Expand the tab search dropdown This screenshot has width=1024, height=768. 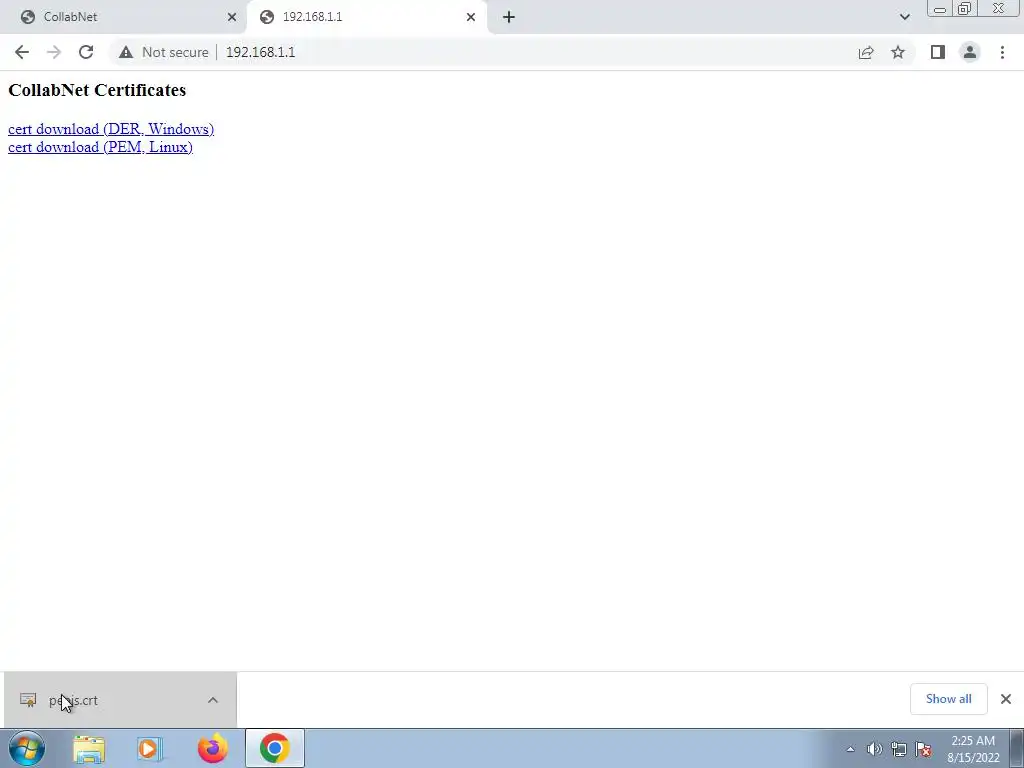[x=904, y=17]
